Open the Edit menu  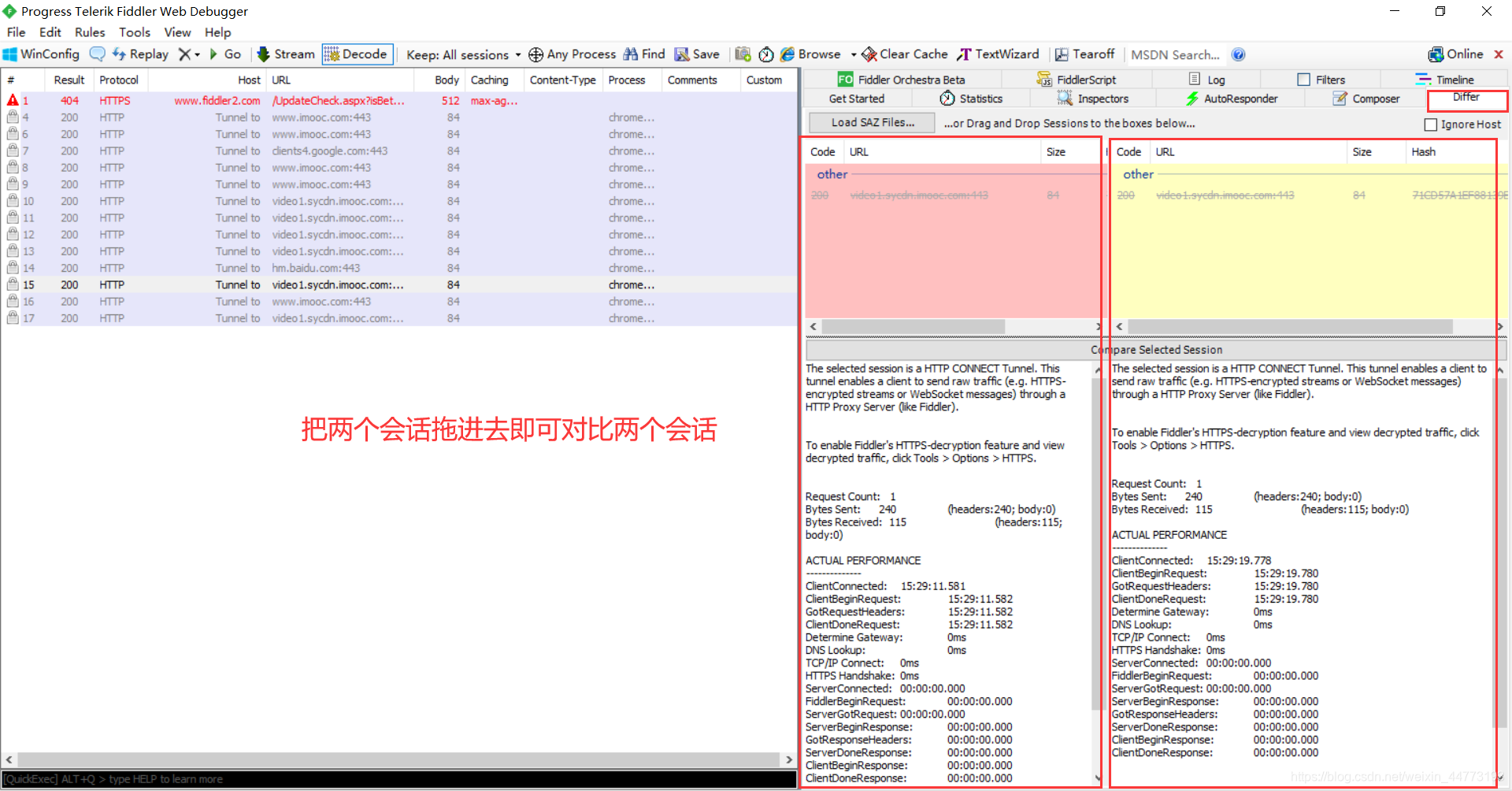50,32
